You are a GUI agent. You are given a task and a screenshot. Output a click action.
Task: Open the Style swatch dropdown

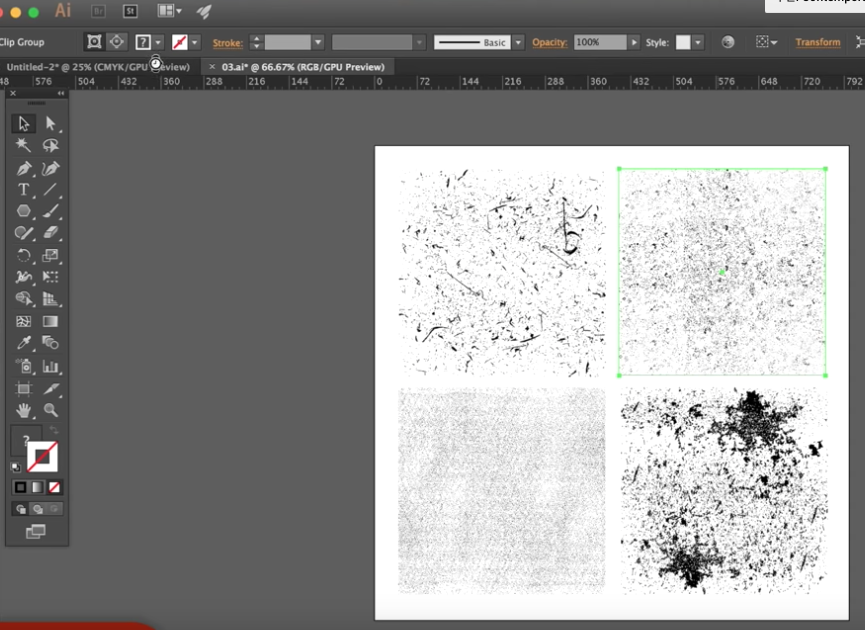click(x=698, y=43)
